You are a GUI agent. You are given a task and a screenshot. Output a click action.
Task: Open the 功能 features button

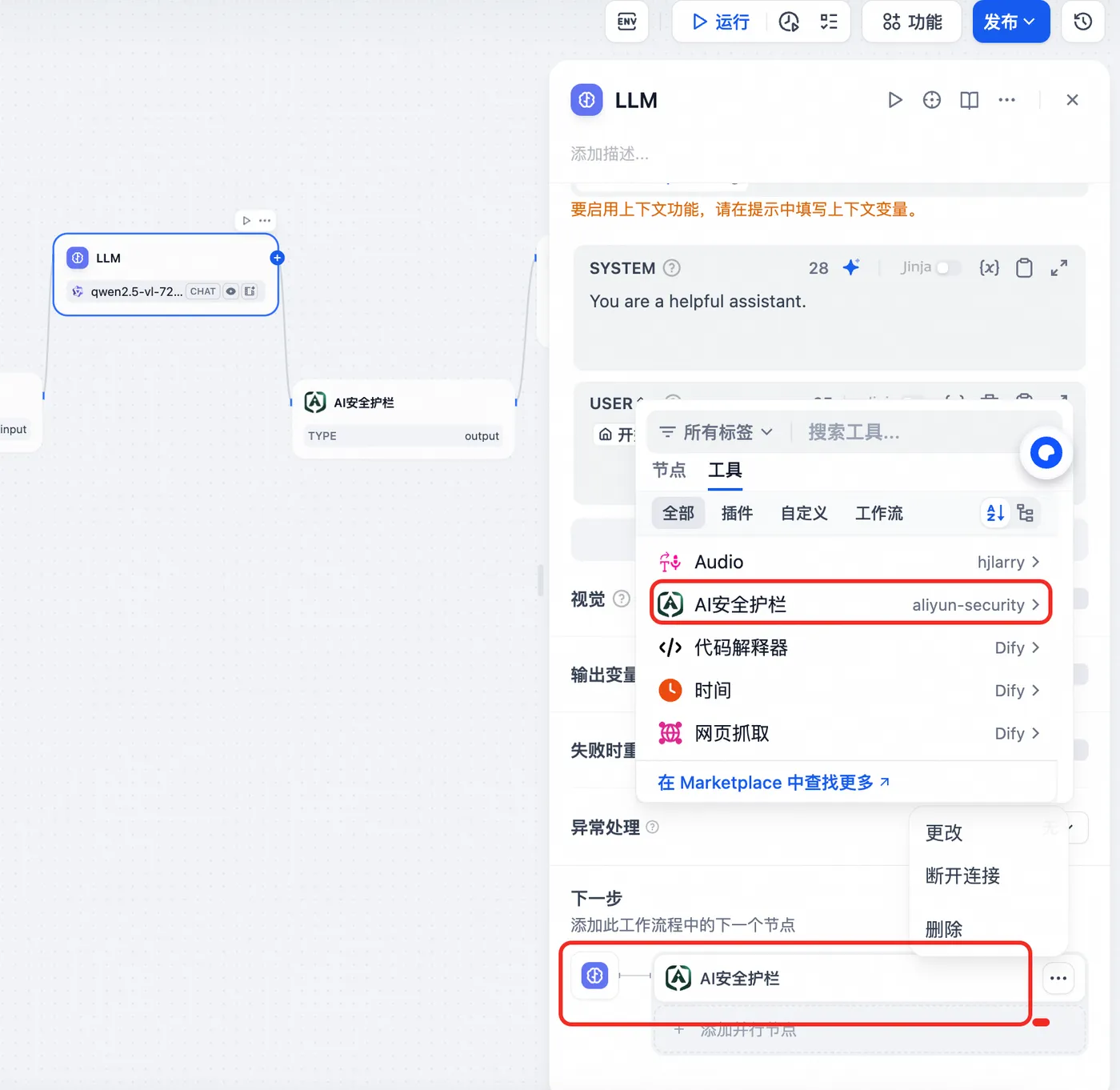coord(912,22)
